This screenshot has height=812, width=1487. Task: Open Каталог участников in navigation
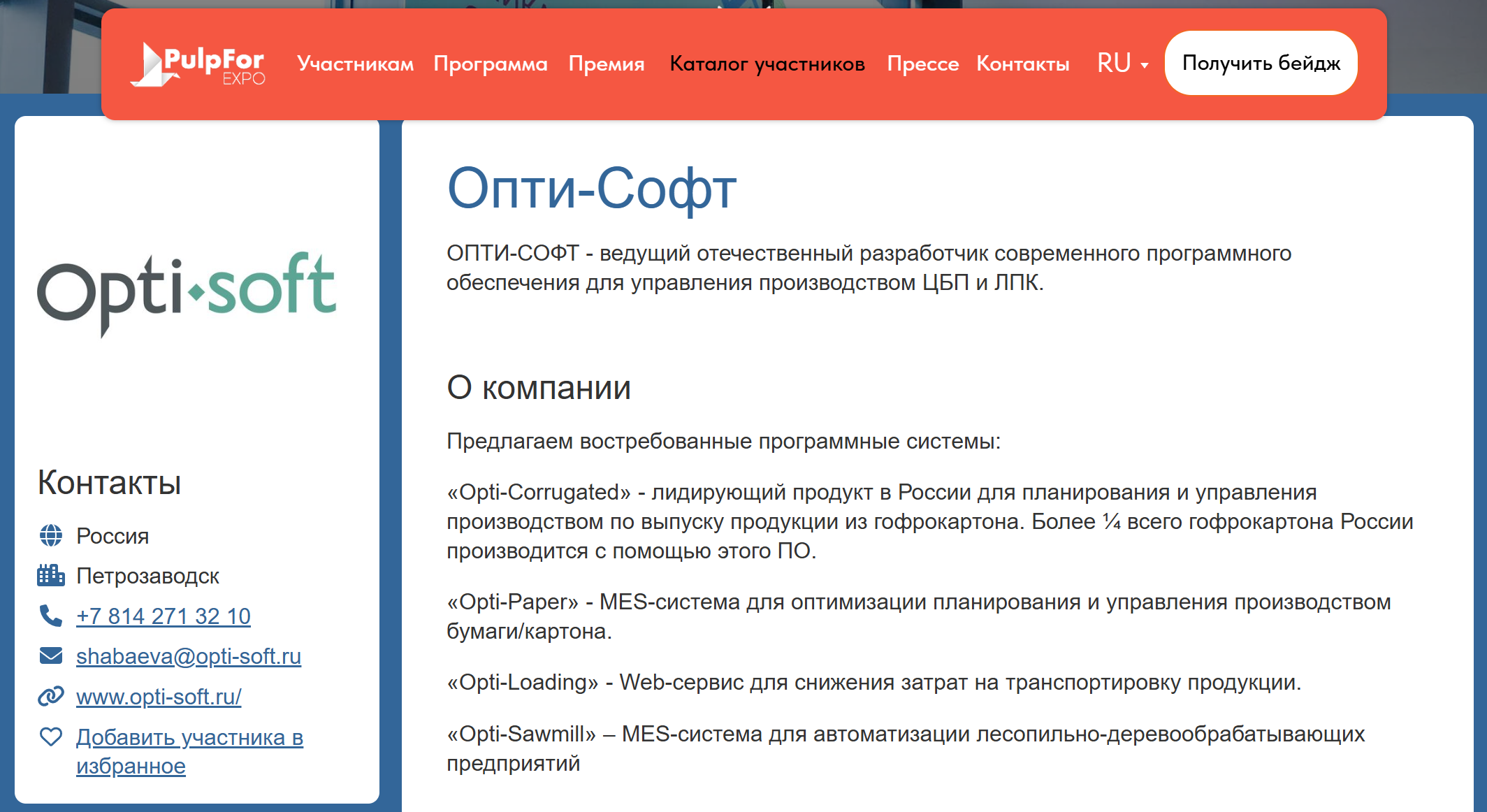[x=767, y=64]
